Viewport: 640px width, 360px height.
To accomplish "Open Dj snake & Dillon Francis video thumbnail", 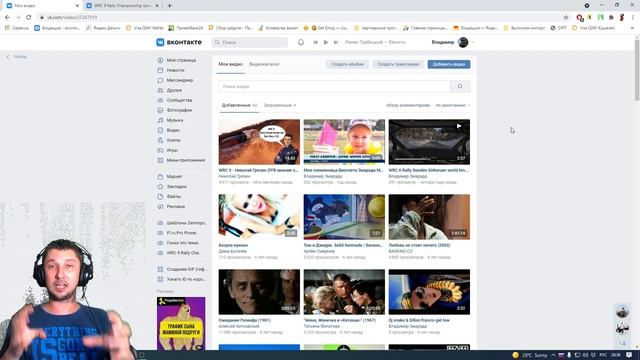I will pos(429,292).
